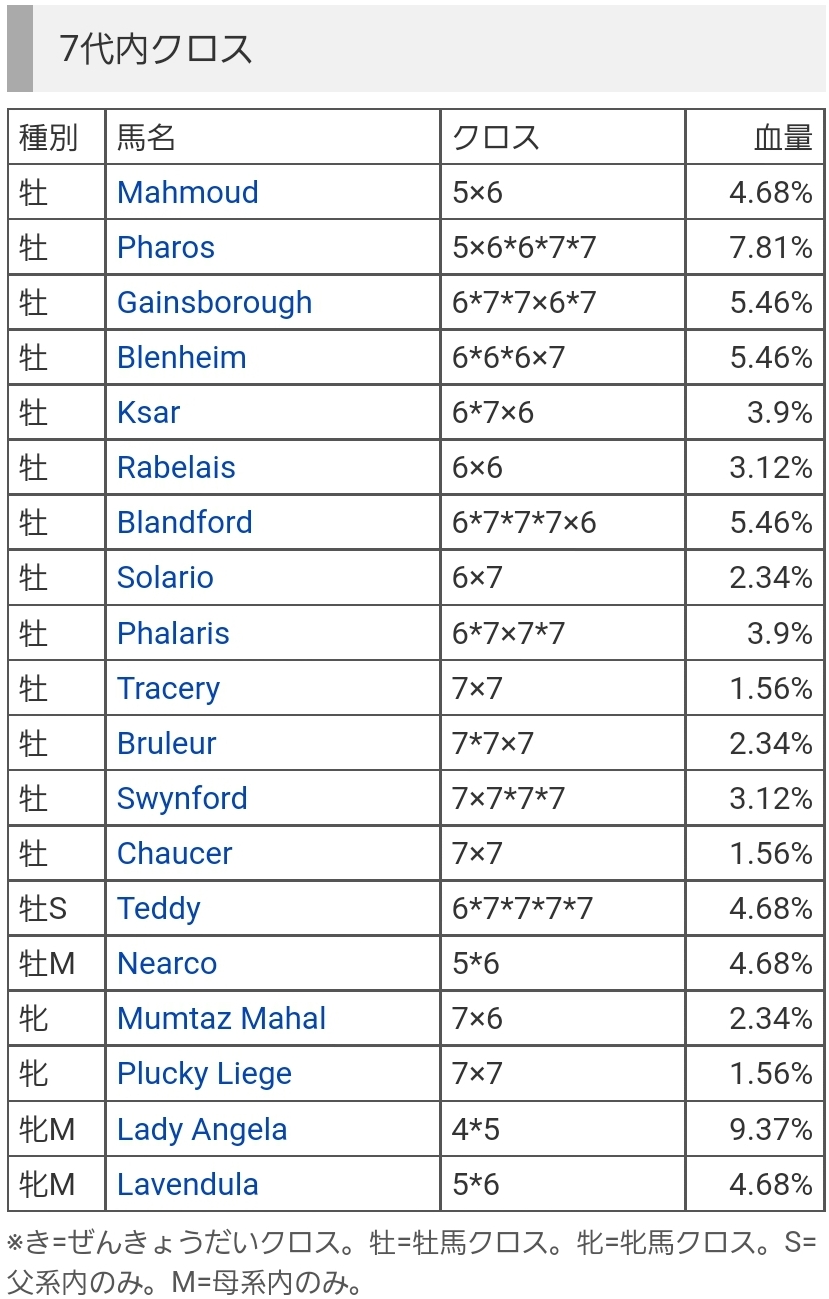Select the Plucky Liege link
Screen dimensions: 829x1299
(204, 1073)
